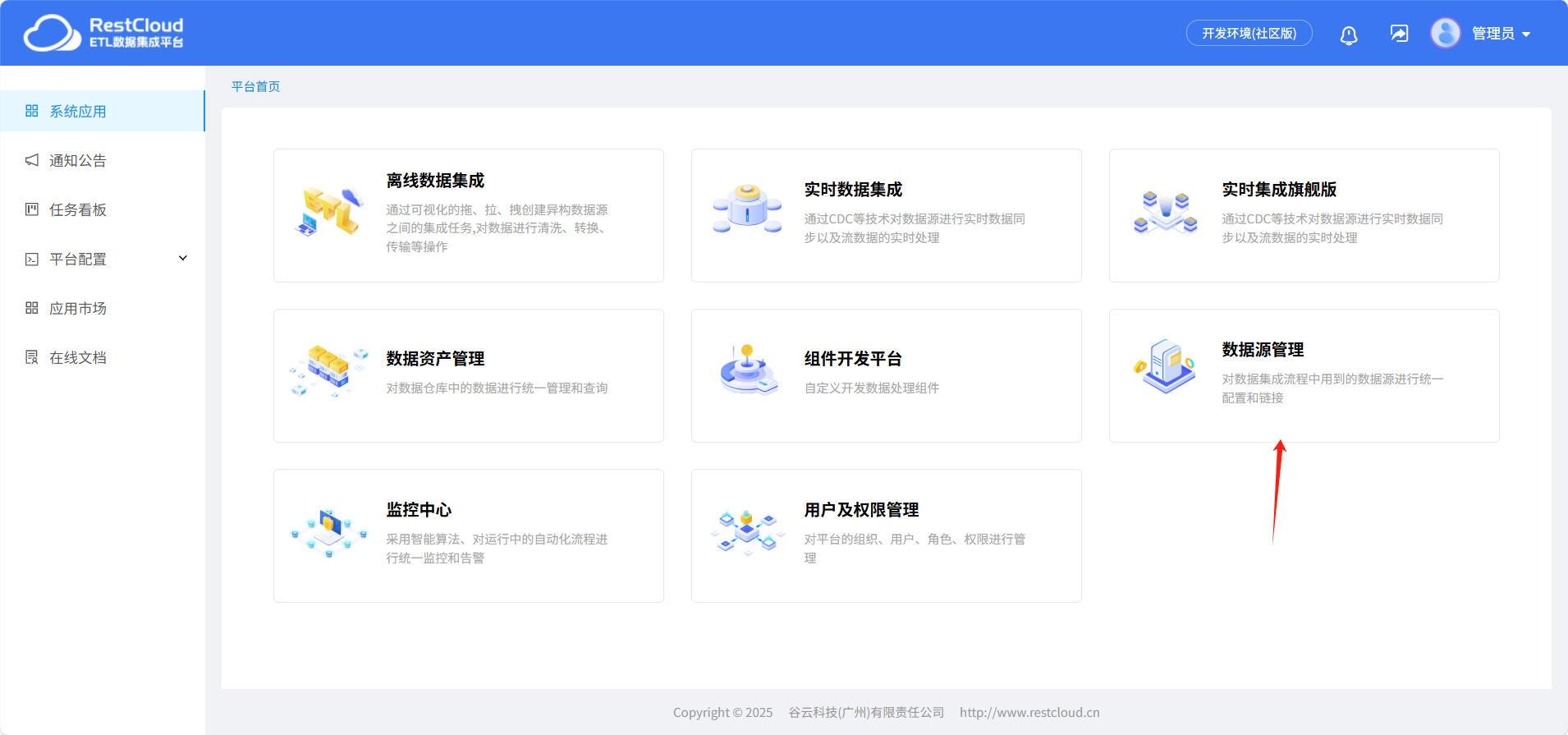Click the RestCloud cloud logo

click(53, 33)
